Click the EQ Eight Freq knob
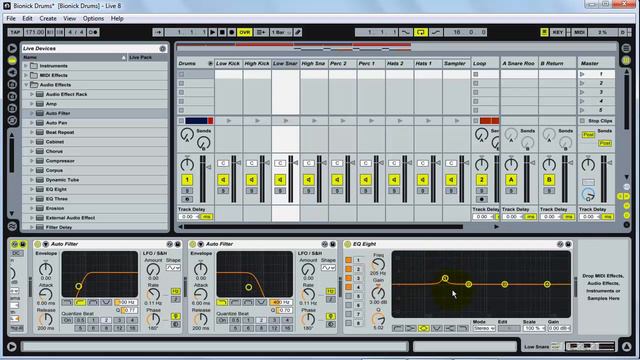640x360 pixels. pos(378,265)
